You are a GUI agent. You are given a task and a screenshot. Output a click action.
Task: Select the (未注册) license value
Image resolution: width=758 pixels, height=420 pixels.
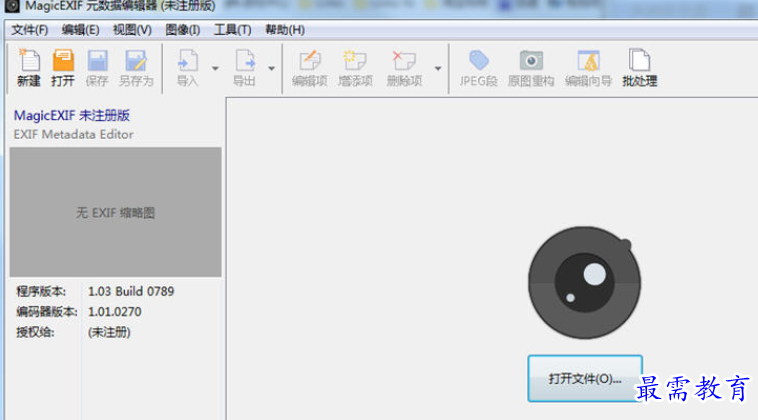point(109,333)
